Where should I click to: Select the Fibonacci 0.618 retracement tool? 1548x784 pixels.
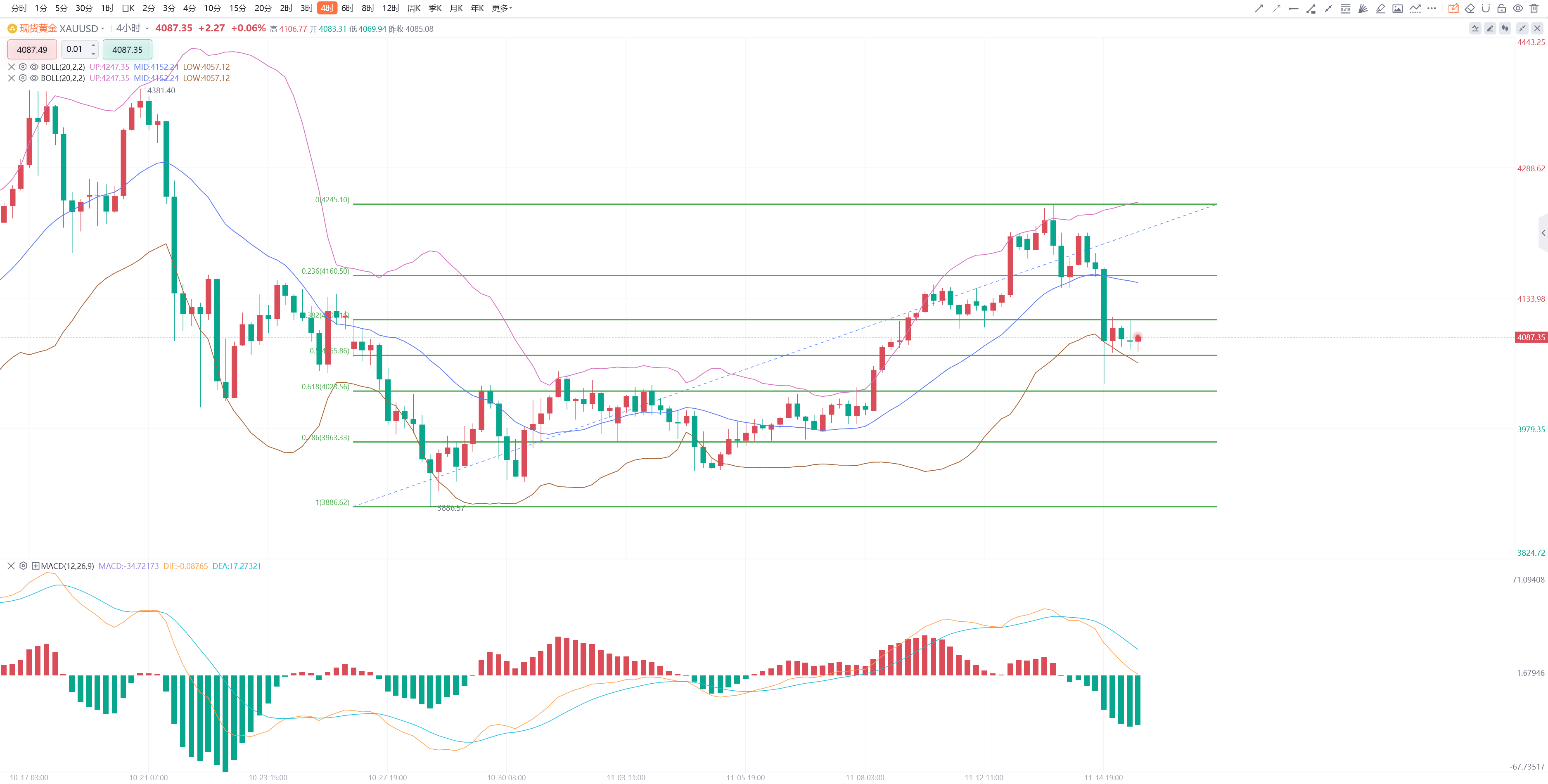click(x=1346, y=8)
